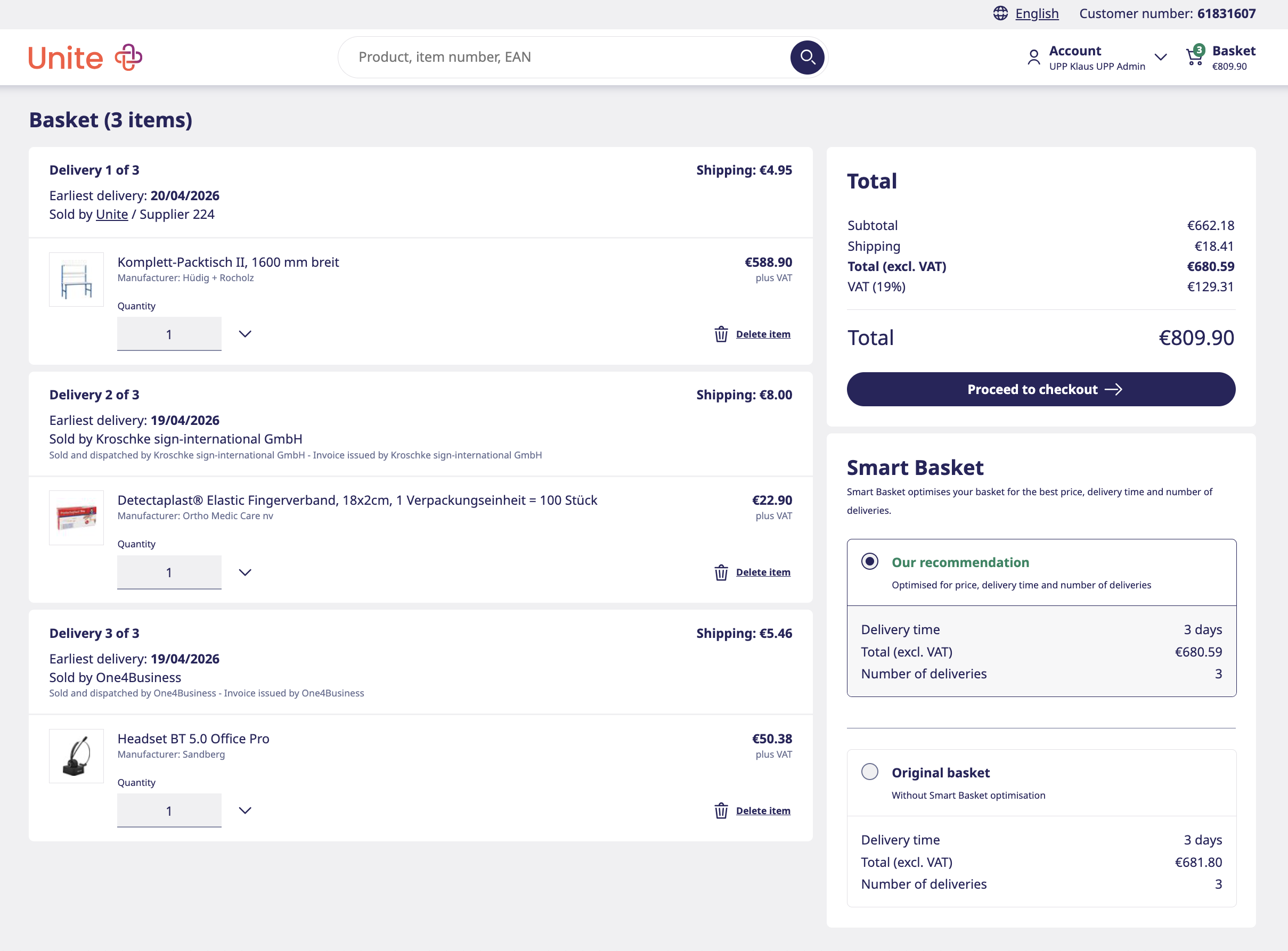Click the grand total €809.90 in summary

pos(1196,338)
